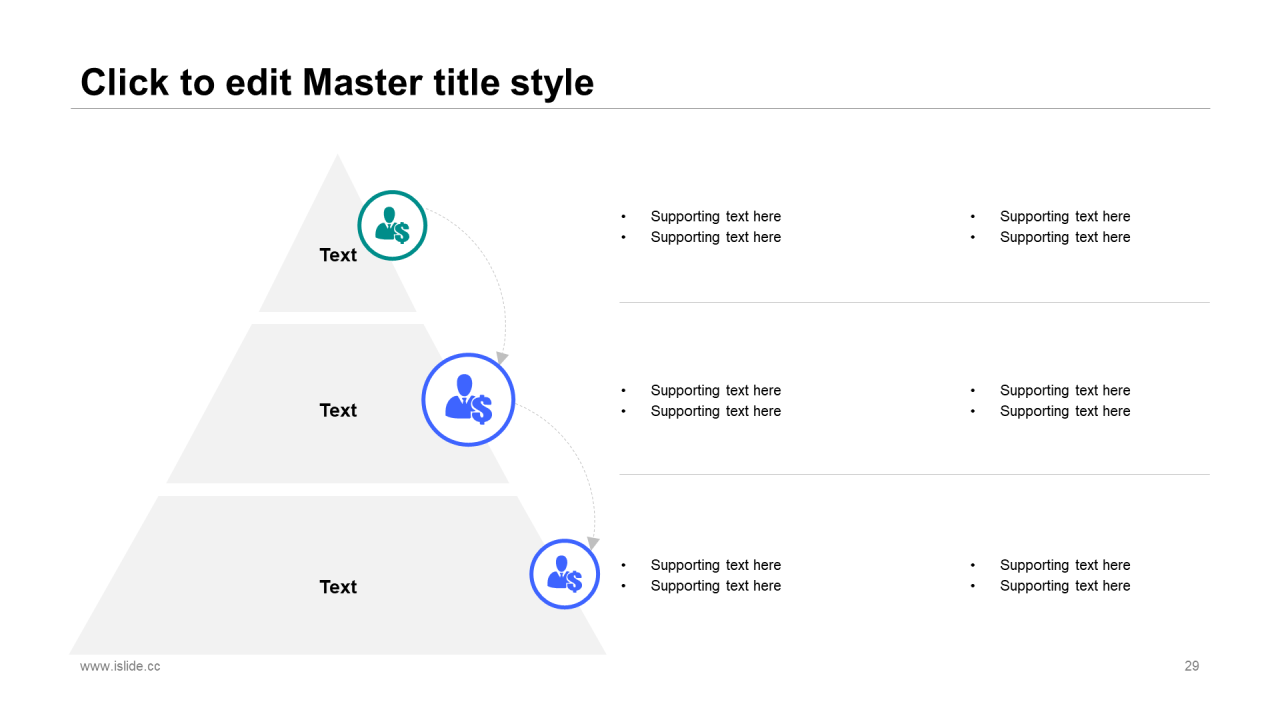The width and height of the screenshot is (1280, 720).
Task: Select the large blue outlined businessman icon
Action: pos(468,399)
